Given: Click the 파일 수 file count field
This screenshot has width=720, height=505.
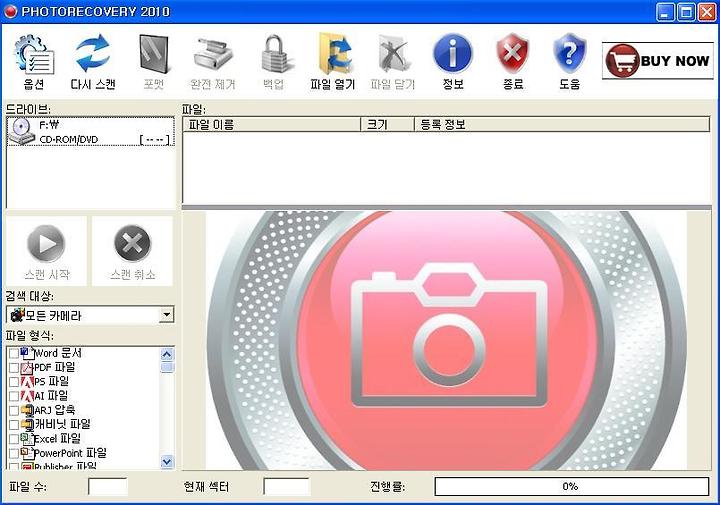Looking at the screenshot, I should [x=108, y=487].
